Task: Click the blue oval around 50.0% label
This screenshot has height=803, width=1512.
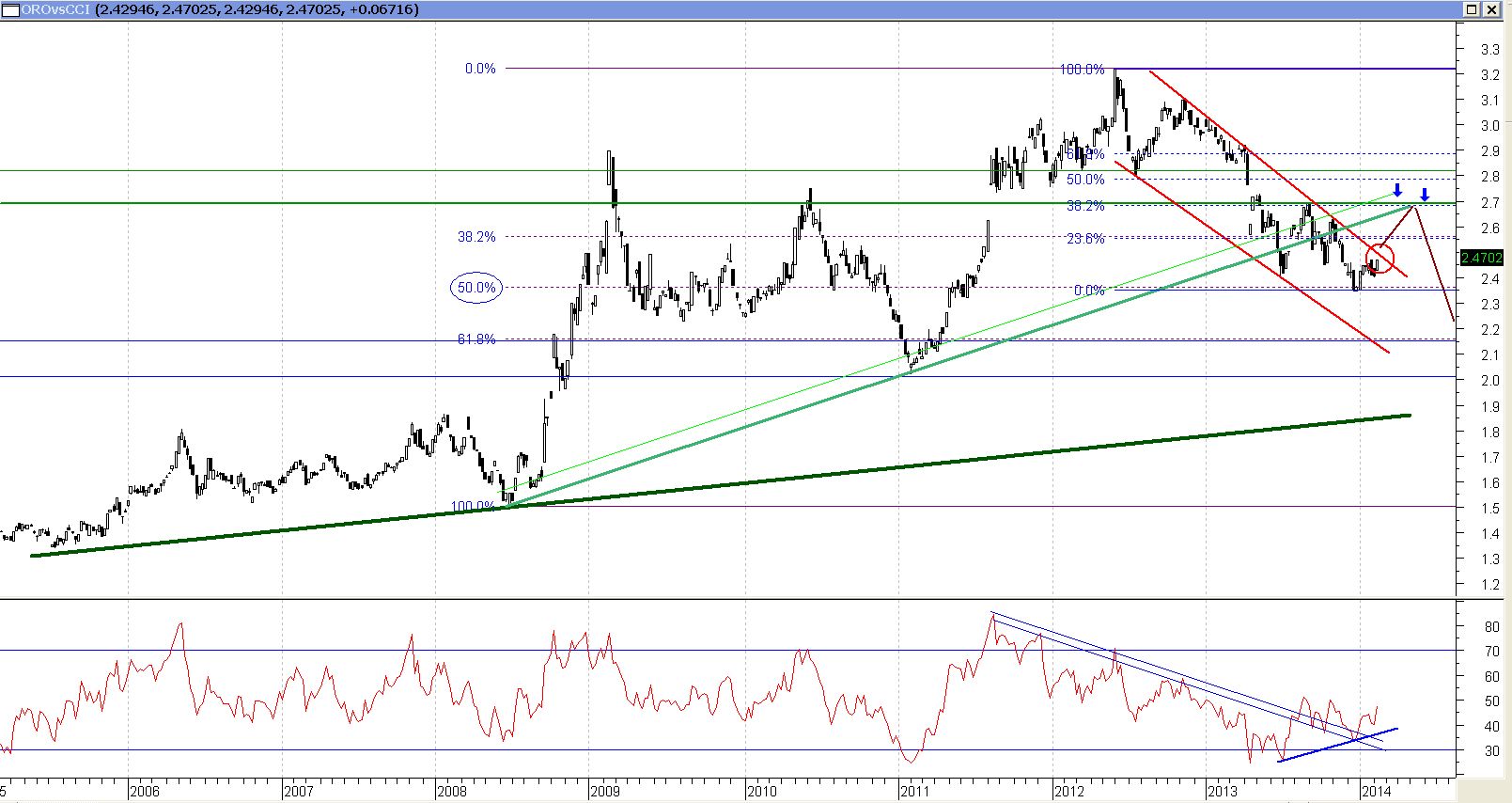Action: pos(476,288)
